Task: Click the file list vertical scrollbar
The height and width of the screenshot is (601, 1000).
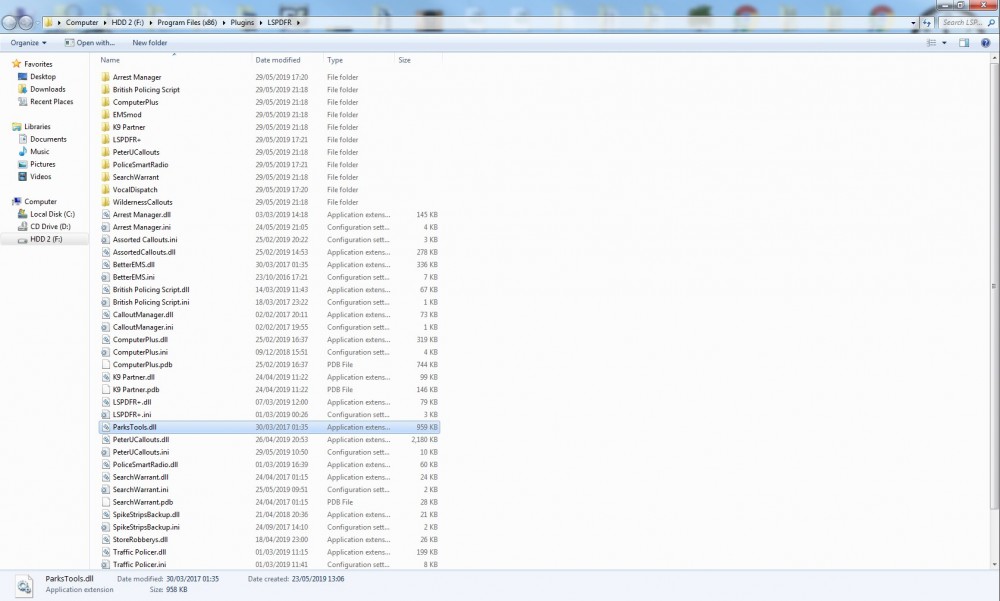Action: pyautogui.click(x=994, y=286)
